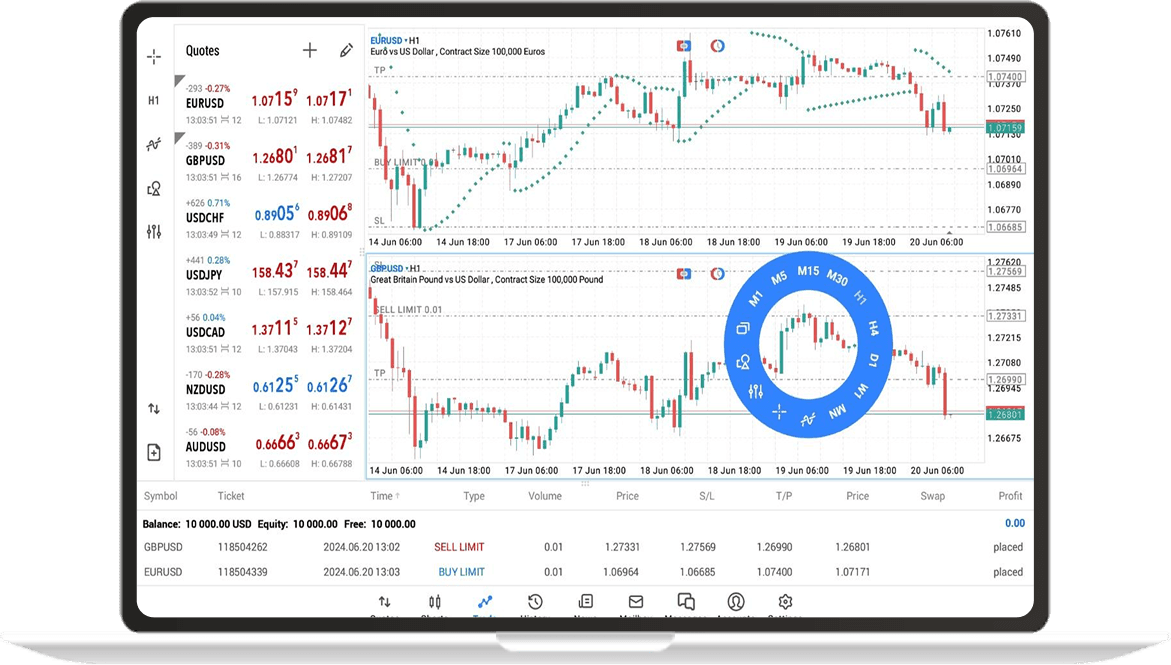Image resolution: width=1171 pixels, height=665 pixels.
Task: Click the new order document icon in sidebar
Action: coord(154,452)
